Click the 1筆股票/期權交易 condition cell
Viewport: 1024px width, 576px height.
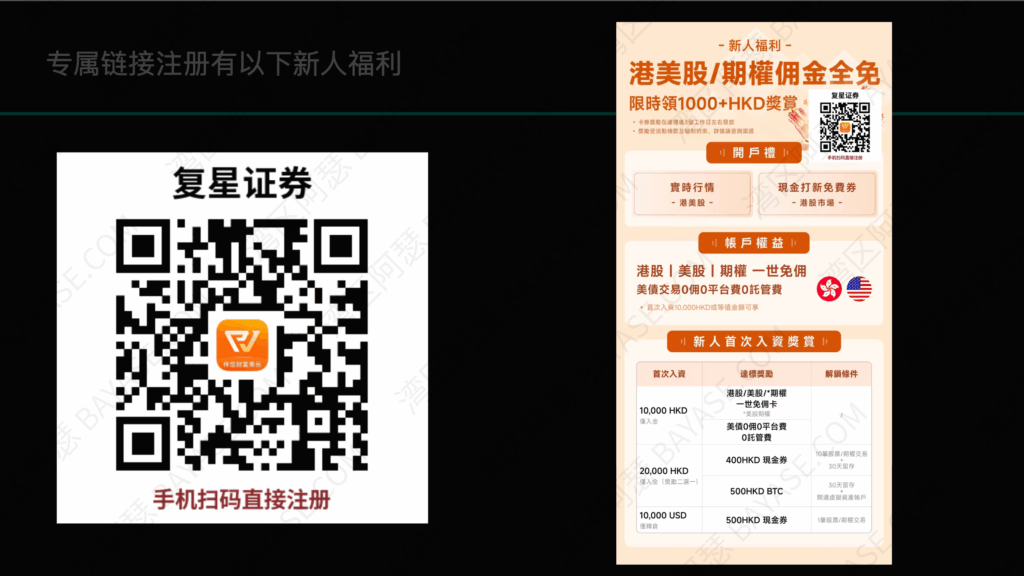(x=841, y=520)
